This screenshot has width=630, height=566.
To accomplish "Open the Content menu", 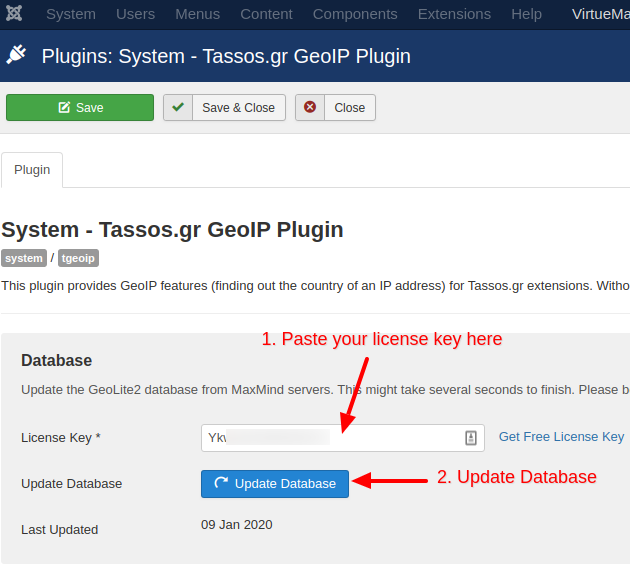I will (266, 14).
